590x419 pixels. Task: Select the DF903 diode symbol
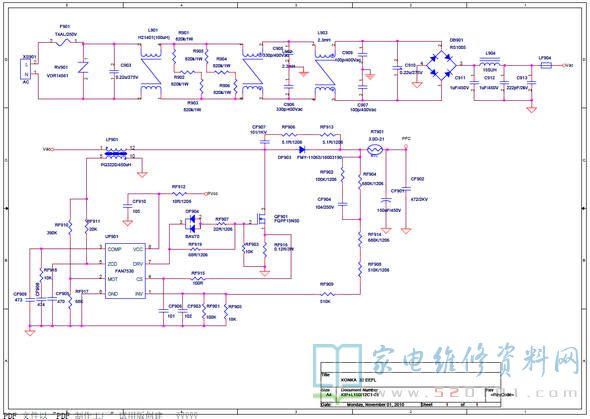pos(301,150)
